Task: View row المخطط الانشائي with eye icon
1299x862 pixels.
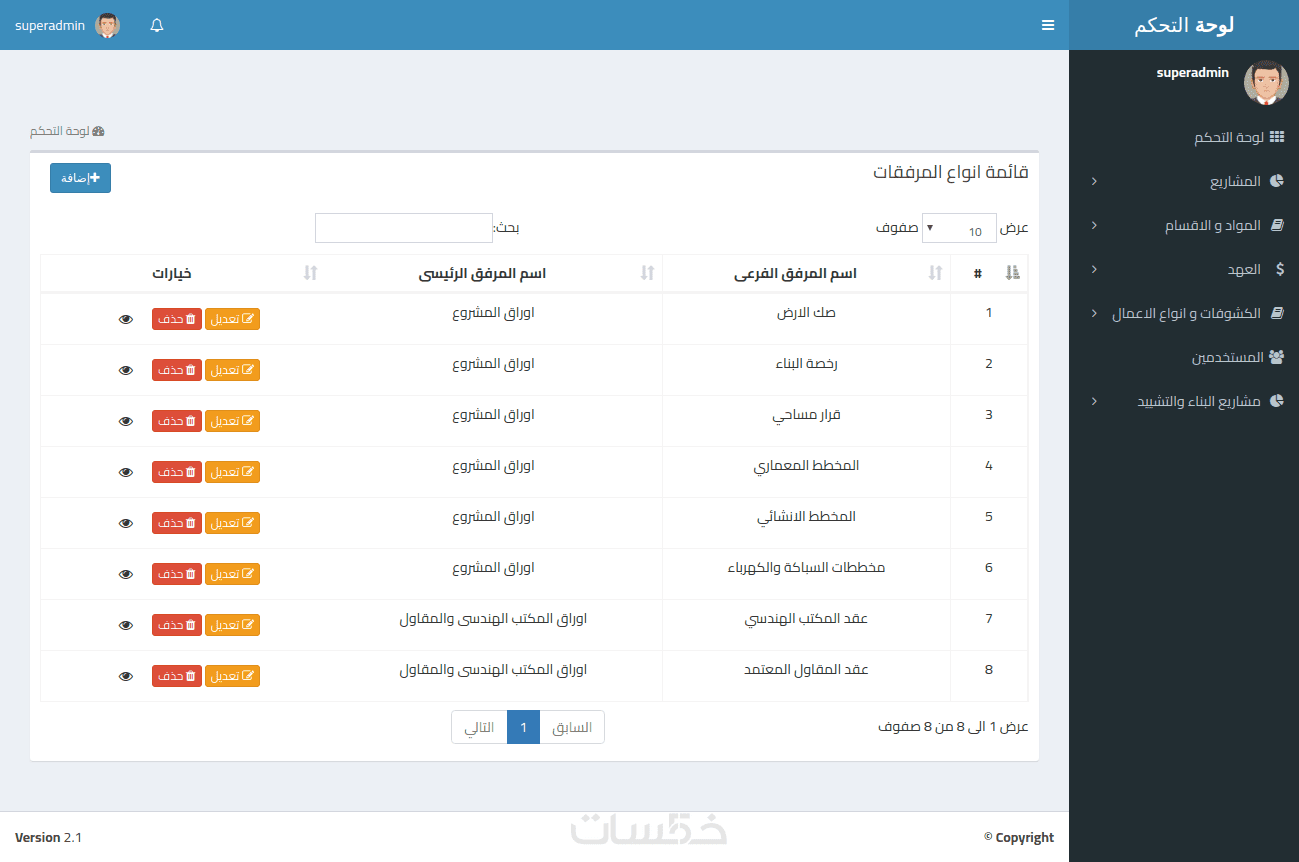Action: coord(125,523)
